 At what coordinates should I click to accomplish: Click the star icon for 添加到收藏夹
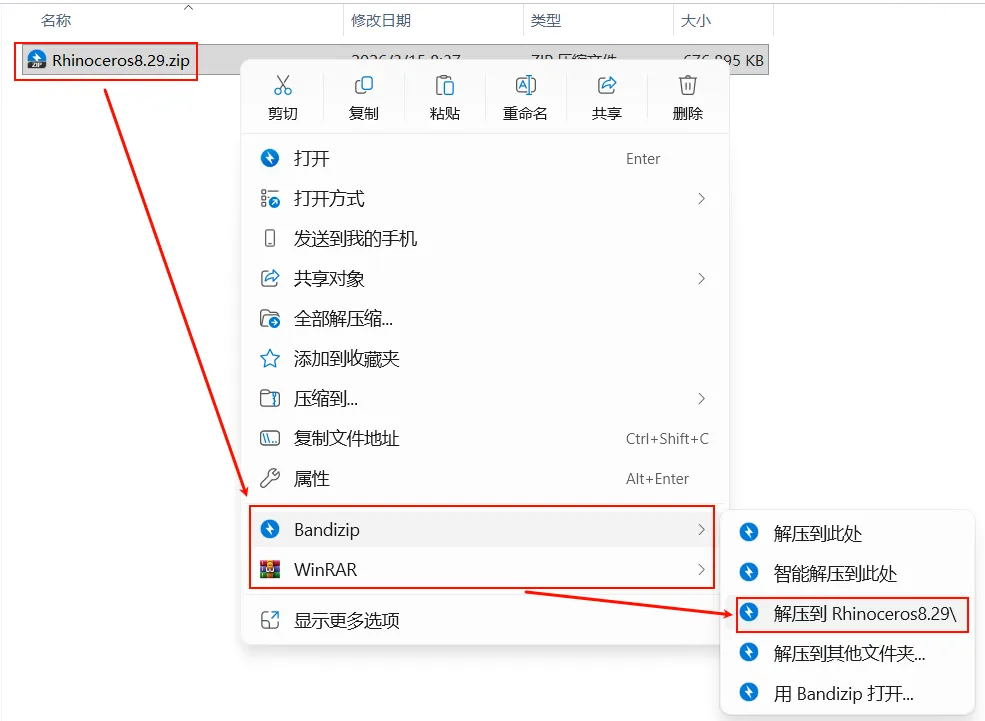[x=270, y=359]
